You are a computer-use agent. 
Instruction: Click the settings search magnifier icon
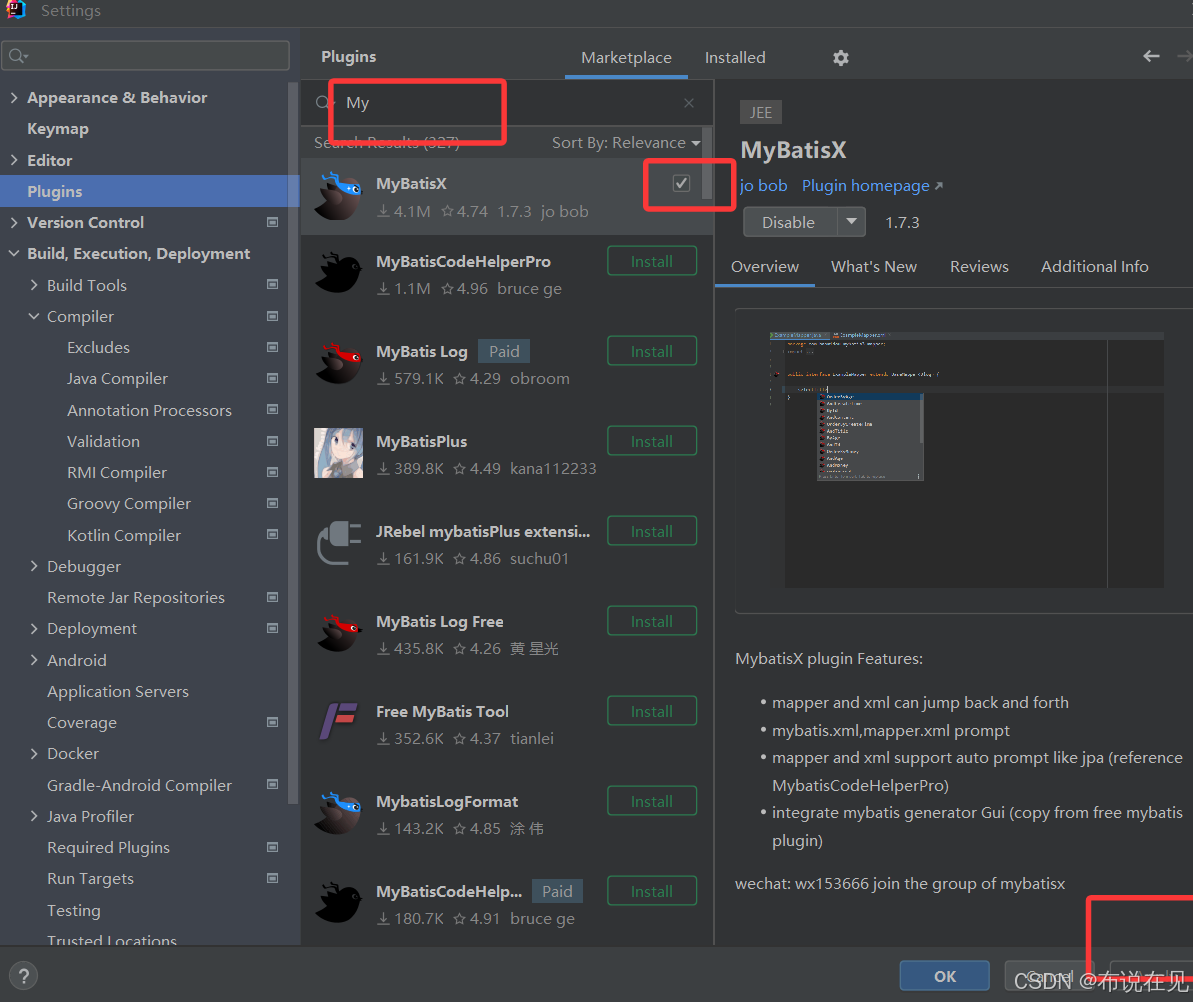pos(17,56)
